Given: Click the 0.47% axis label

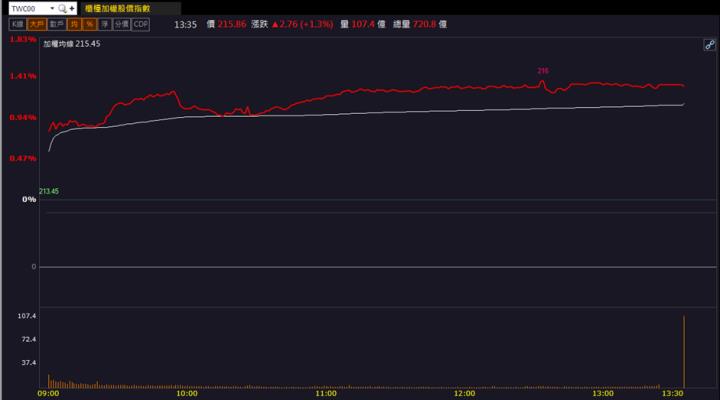Looking at the screenshot, I should pyautogui.click(x=22, y=158).
